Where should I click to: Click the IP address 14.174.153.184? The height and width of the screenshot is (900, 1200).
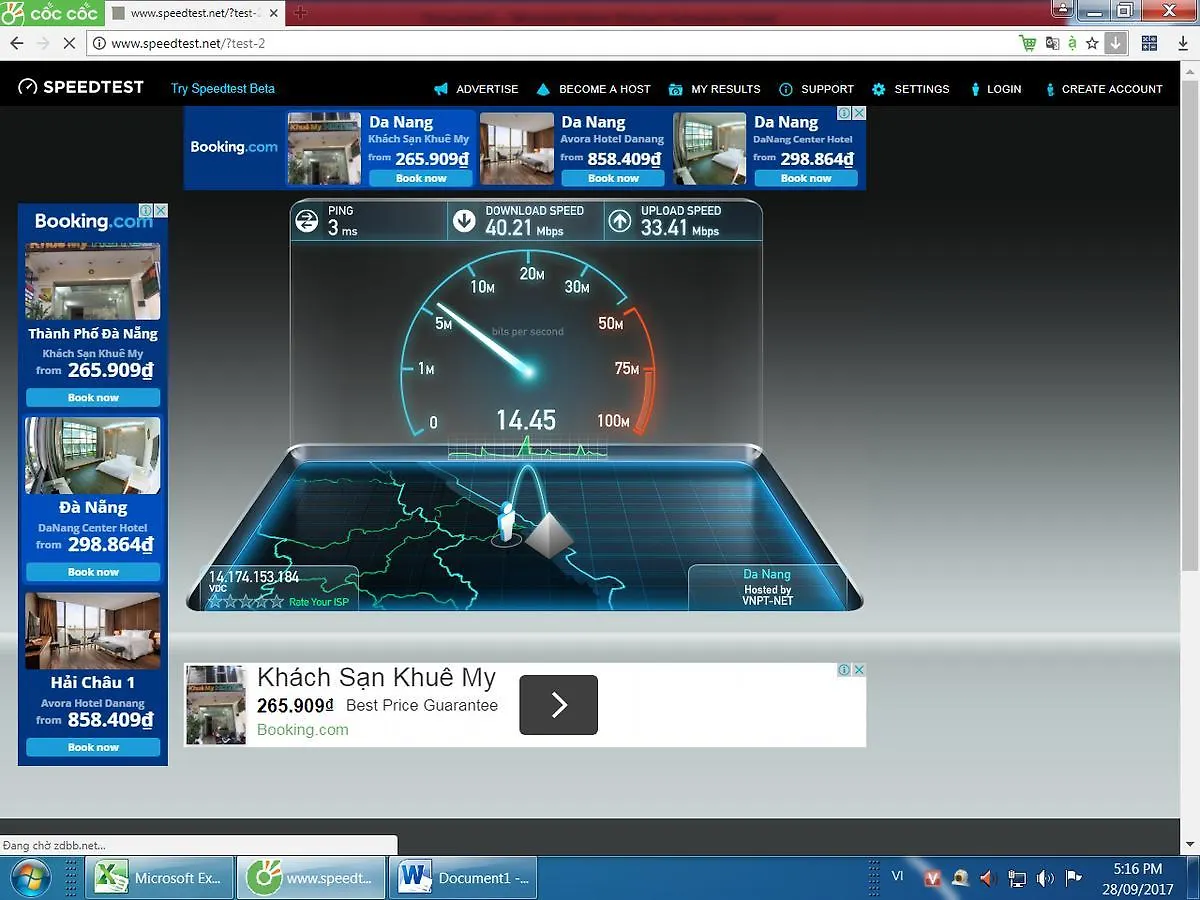click(254, 577)
